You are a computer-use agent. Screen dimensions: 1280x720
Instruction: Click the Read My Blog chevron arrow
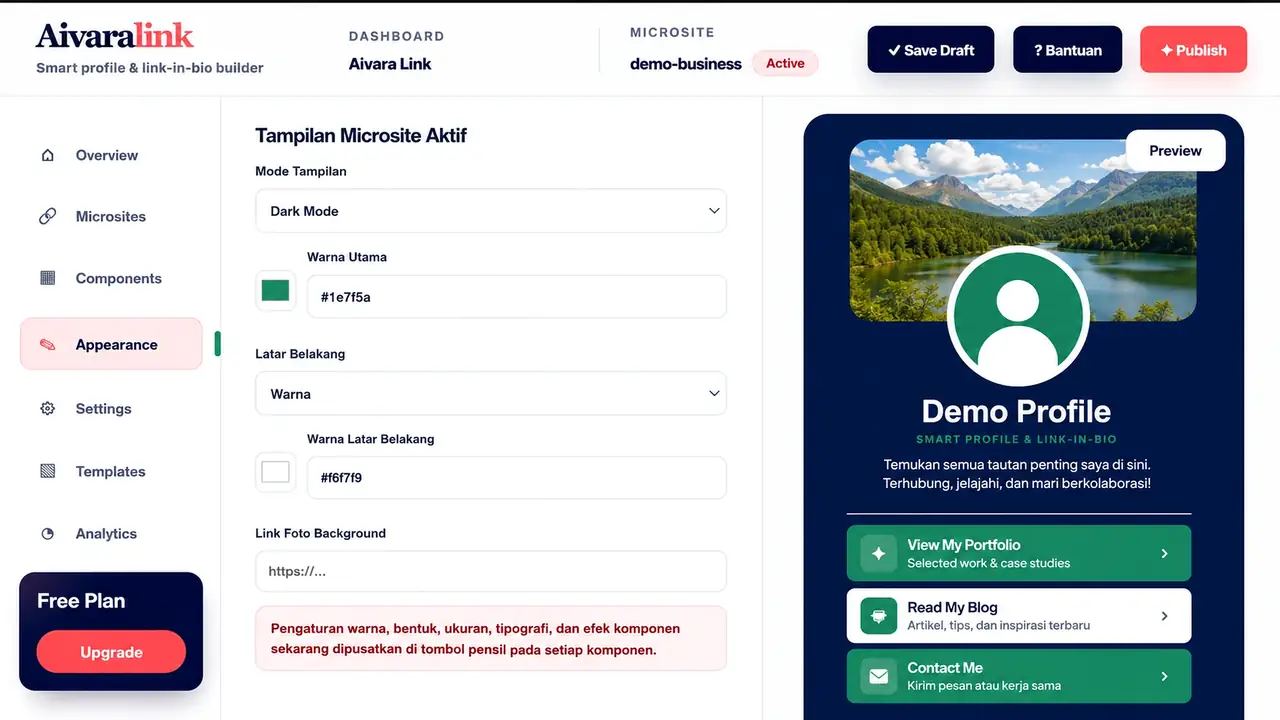(1164, 616)
